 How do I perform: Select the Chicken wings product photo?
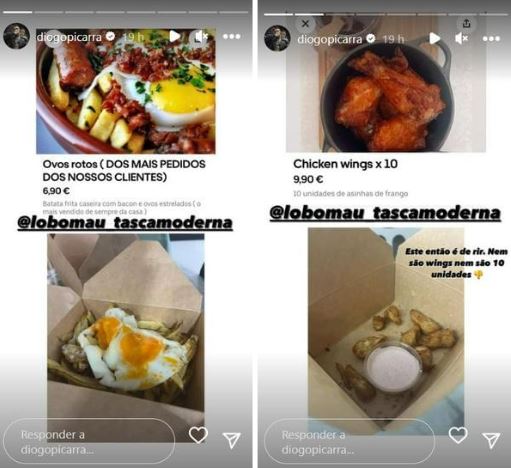click(386, 87)
